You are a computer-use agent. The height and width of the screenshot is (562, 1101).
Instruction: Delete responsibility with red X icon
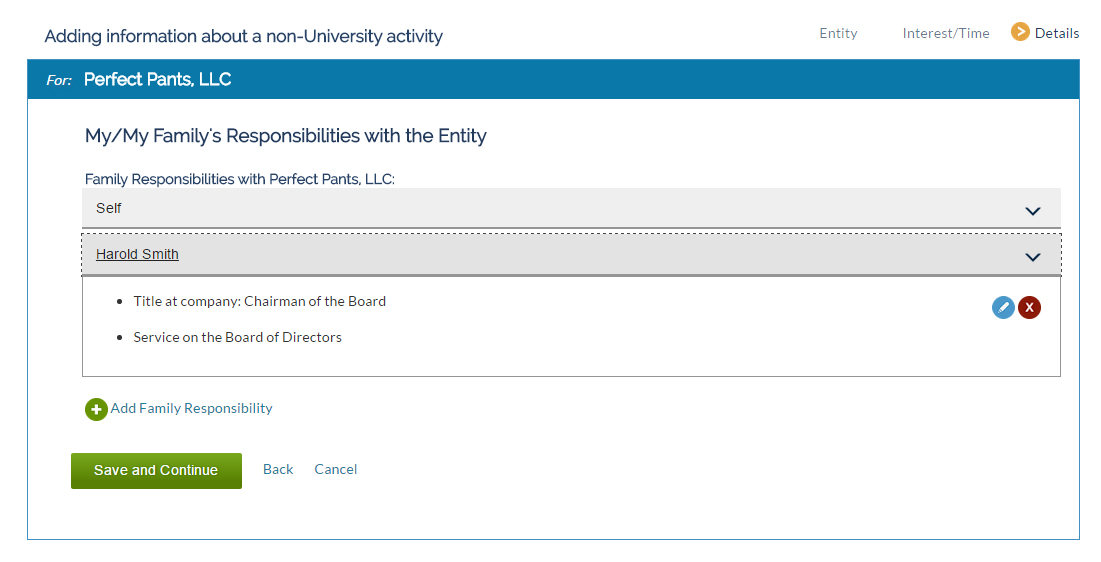point(1029,307)
